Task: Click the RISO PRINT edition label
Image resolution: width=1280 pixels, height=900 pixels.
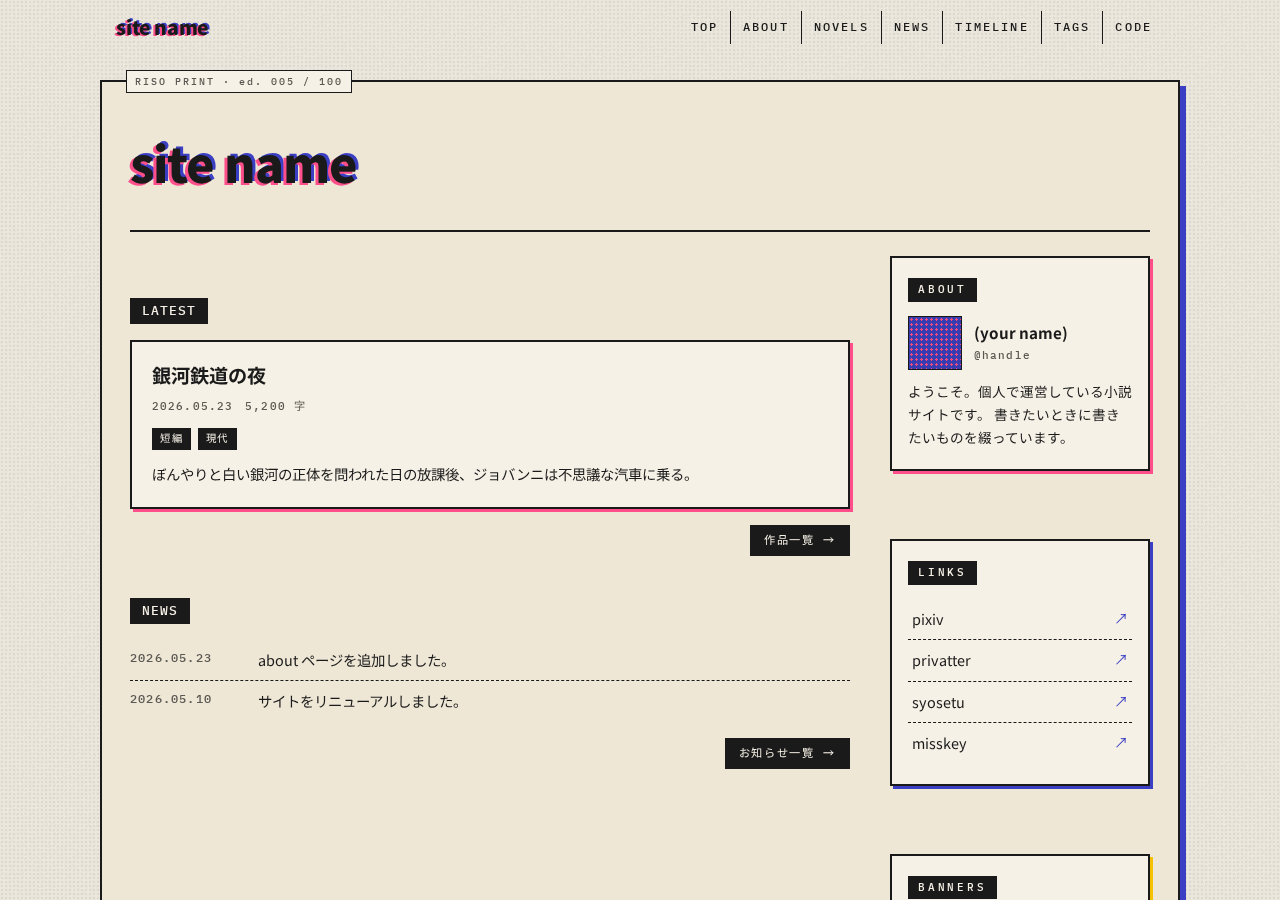Action: [x=239, y=82]
